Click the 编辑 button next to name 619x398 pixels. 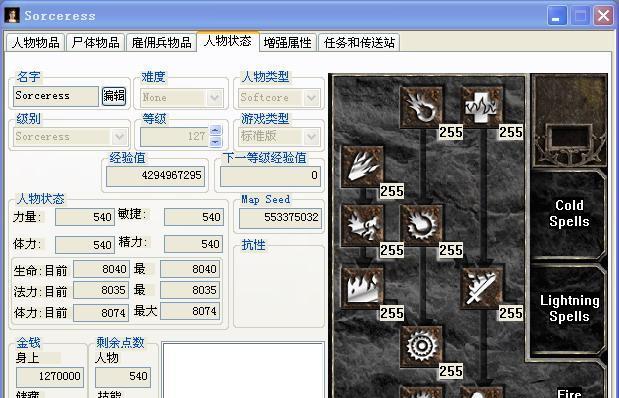(x=114, y=96)
